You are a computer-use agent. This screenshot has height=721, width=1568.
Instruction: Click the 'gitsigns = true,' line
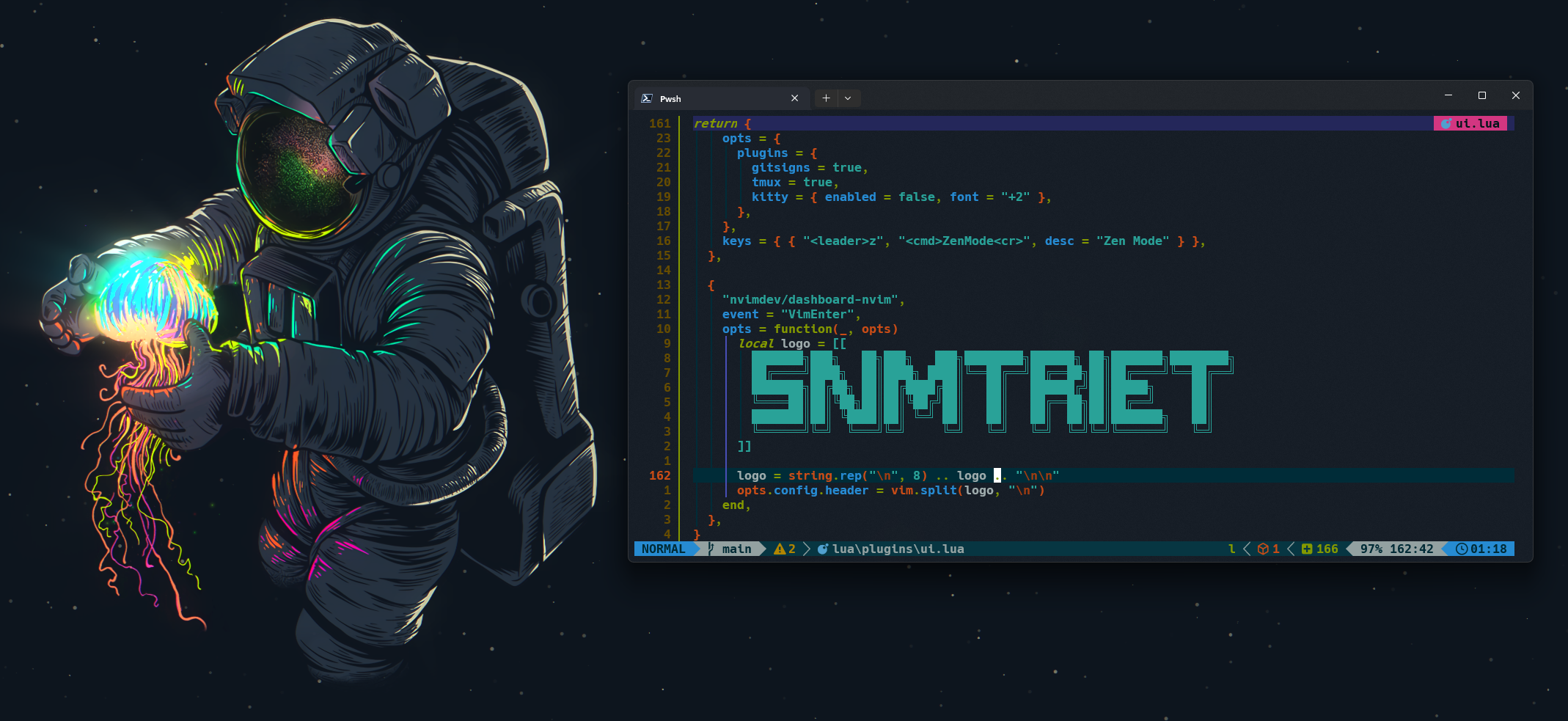810,167
